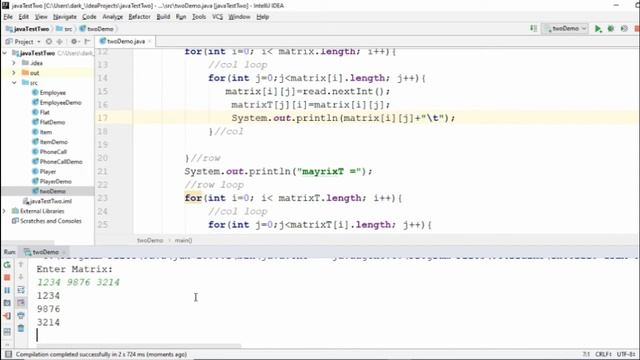Screen dimensions: 640x360
Task: Toggle soft-wrap in the Run console
Action: coord(21,290)
